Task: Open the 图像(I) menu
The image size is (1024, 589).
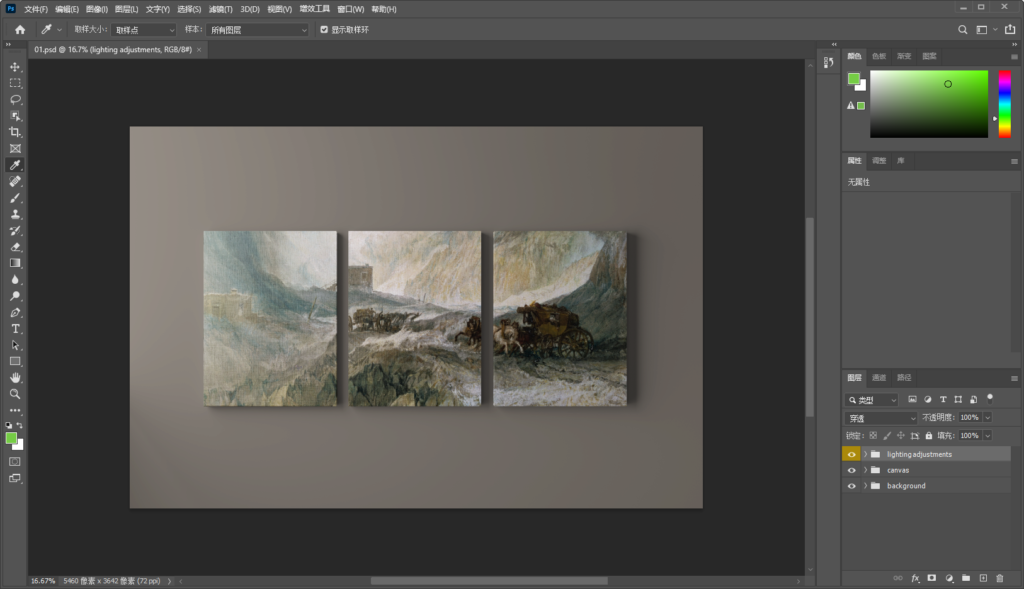Action: (x=97, y=9)
